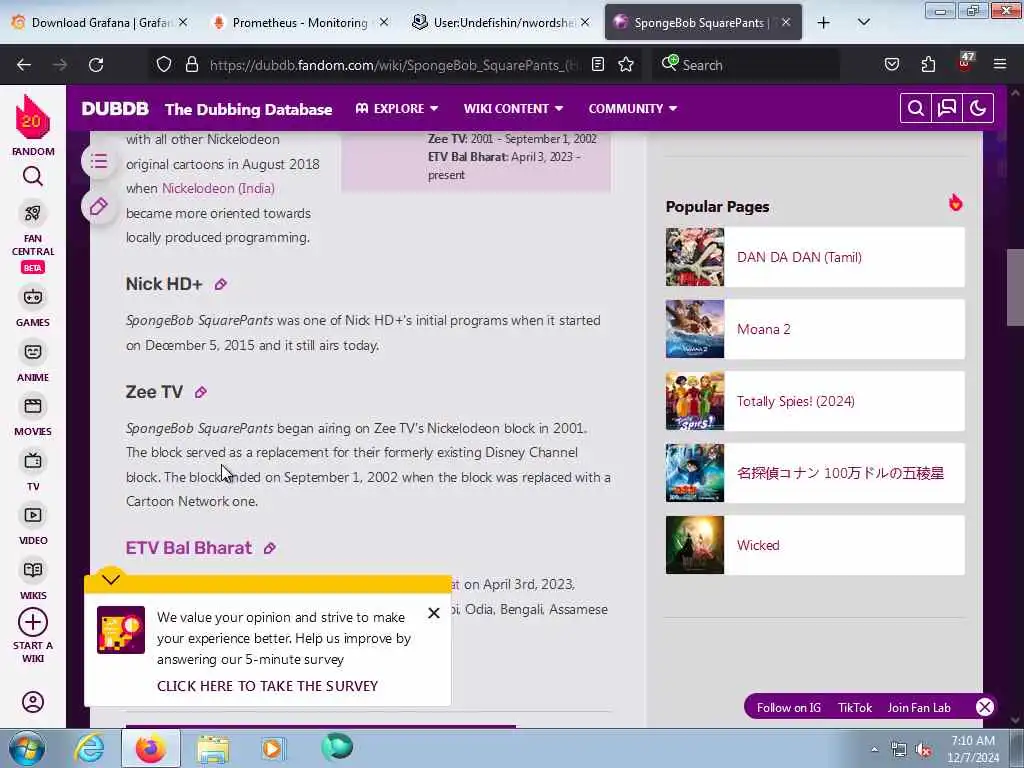Image resolution: width=1024 pixels, height=768 pixels.
Task: Edit the ETV Bal Bharat section
Action: 270,548
